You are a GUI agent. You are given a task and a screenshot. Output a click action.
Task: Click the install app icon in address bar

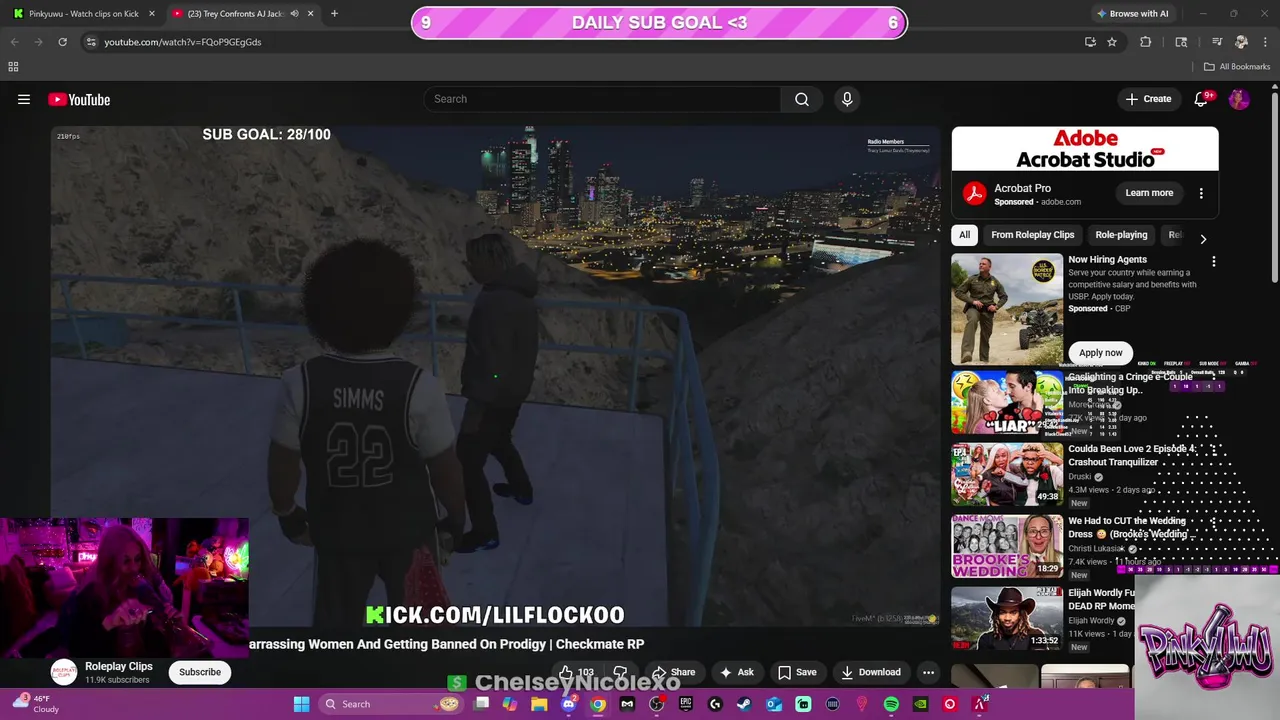click(x=1090, y=42)
